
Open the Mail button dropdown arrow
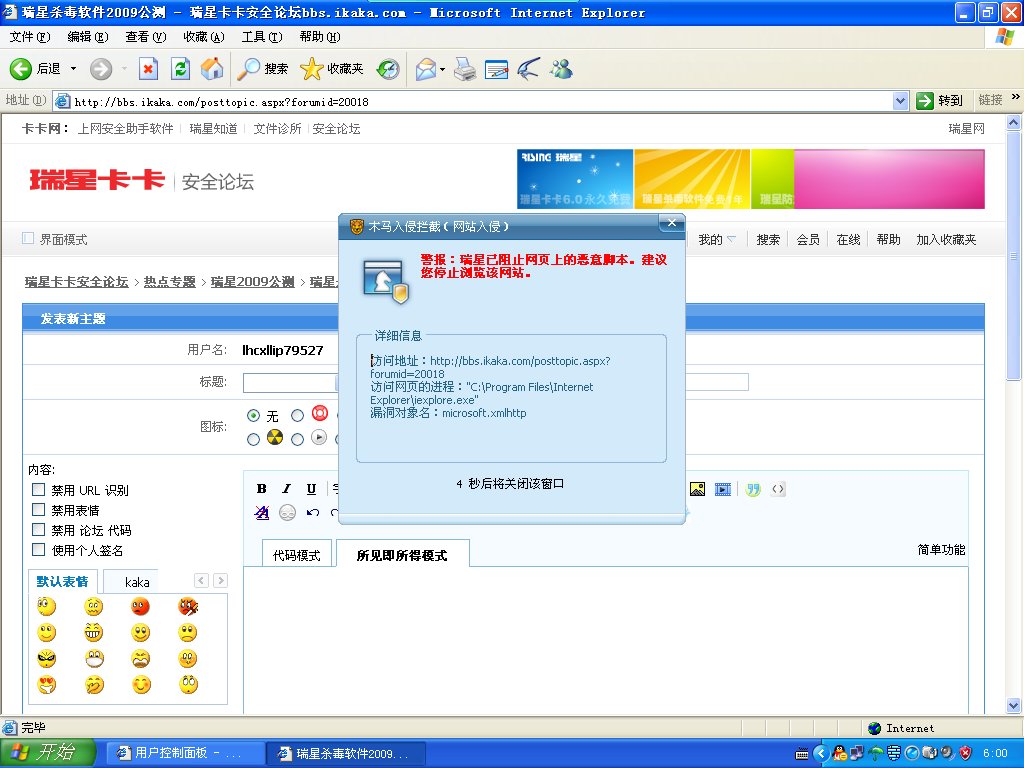click(x=443, y=69)
